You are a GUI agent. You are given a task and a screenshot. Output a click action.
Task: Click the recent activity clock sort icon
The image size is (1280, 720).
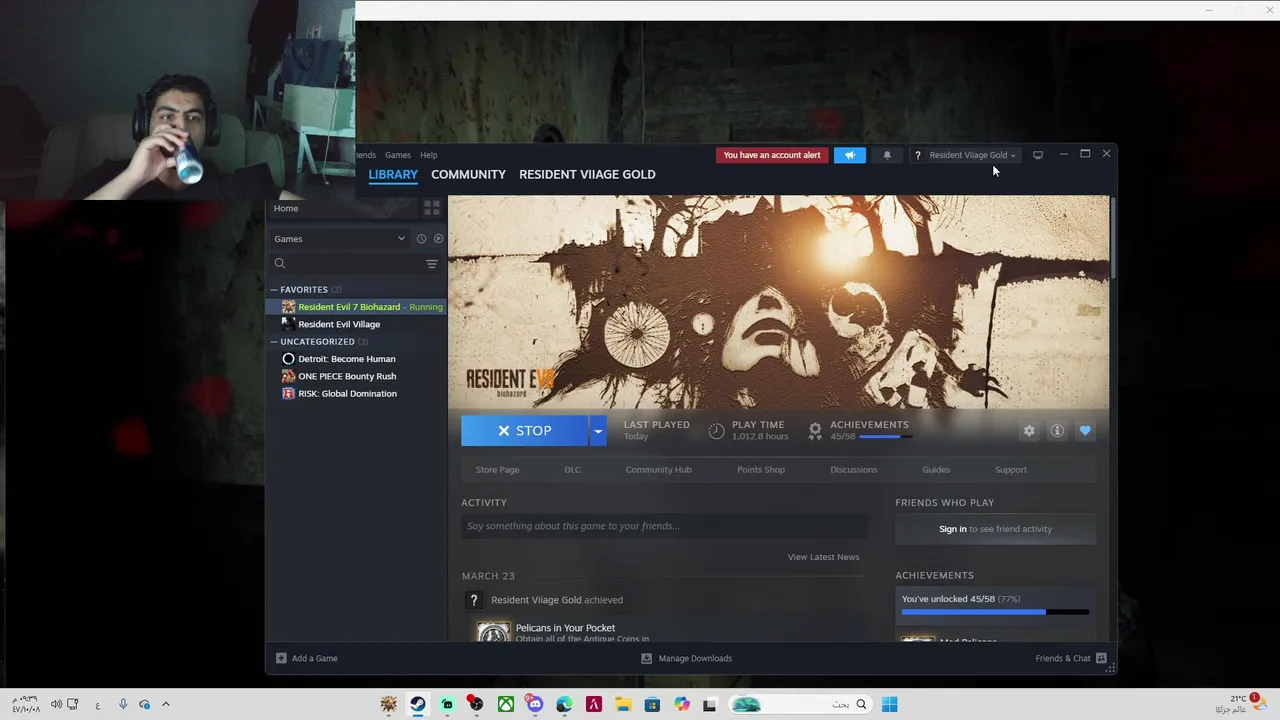tap(421, 239)
